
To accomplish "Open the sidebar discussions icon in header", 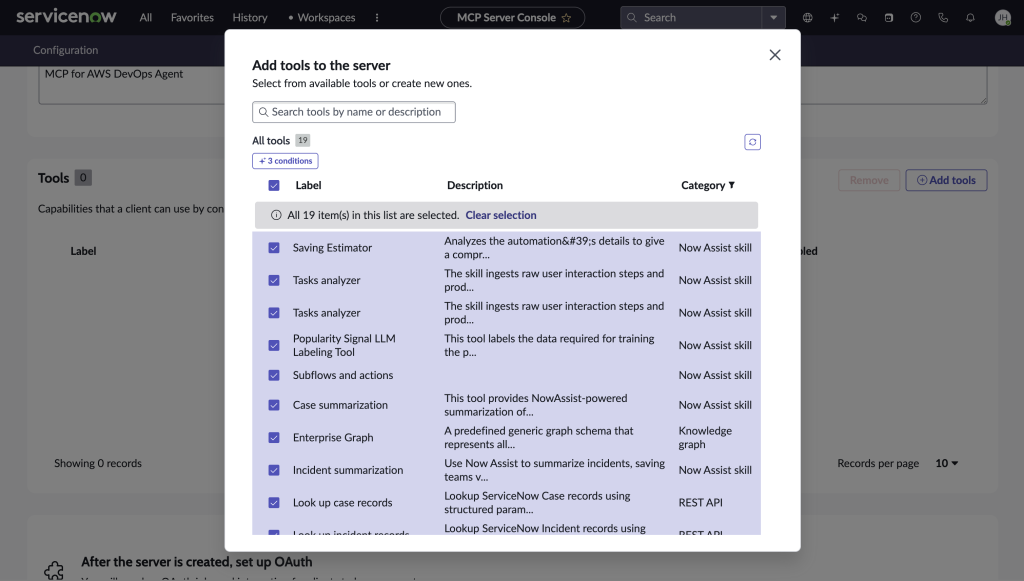I will (x=889, y=18).
